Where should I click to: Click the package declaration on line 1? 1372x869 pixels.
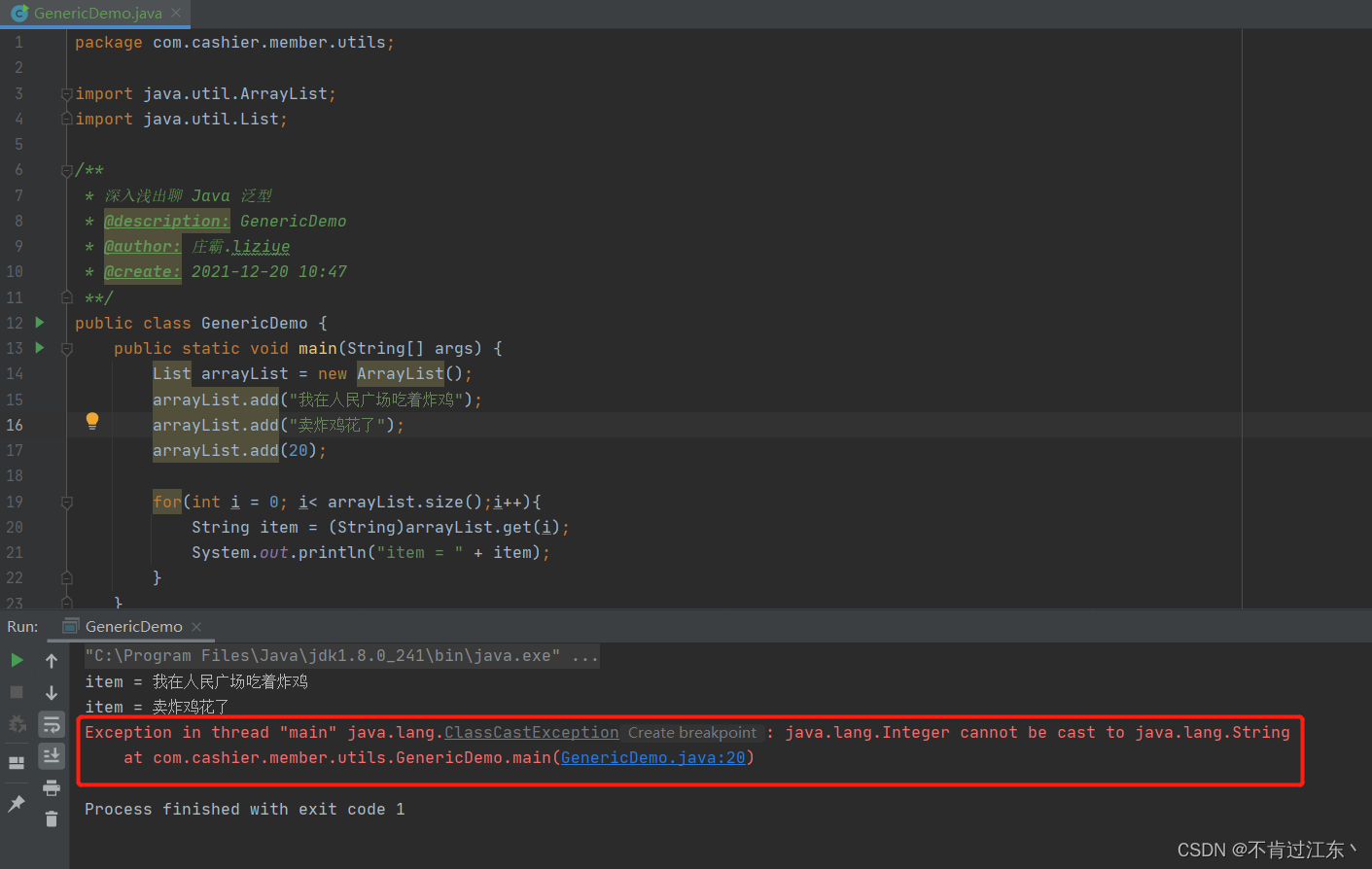pyautogui.click(x=234, y=43)
